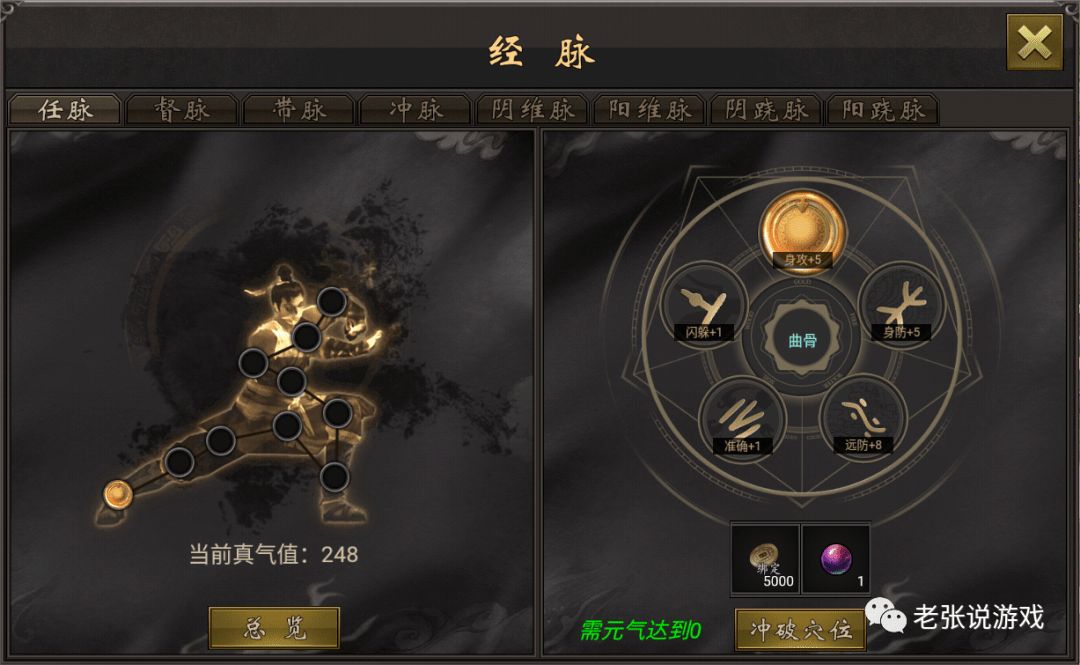Screen dimensions: 1080x665
Task: Open the 阴维脉 tab
Action: coord(532,110)
